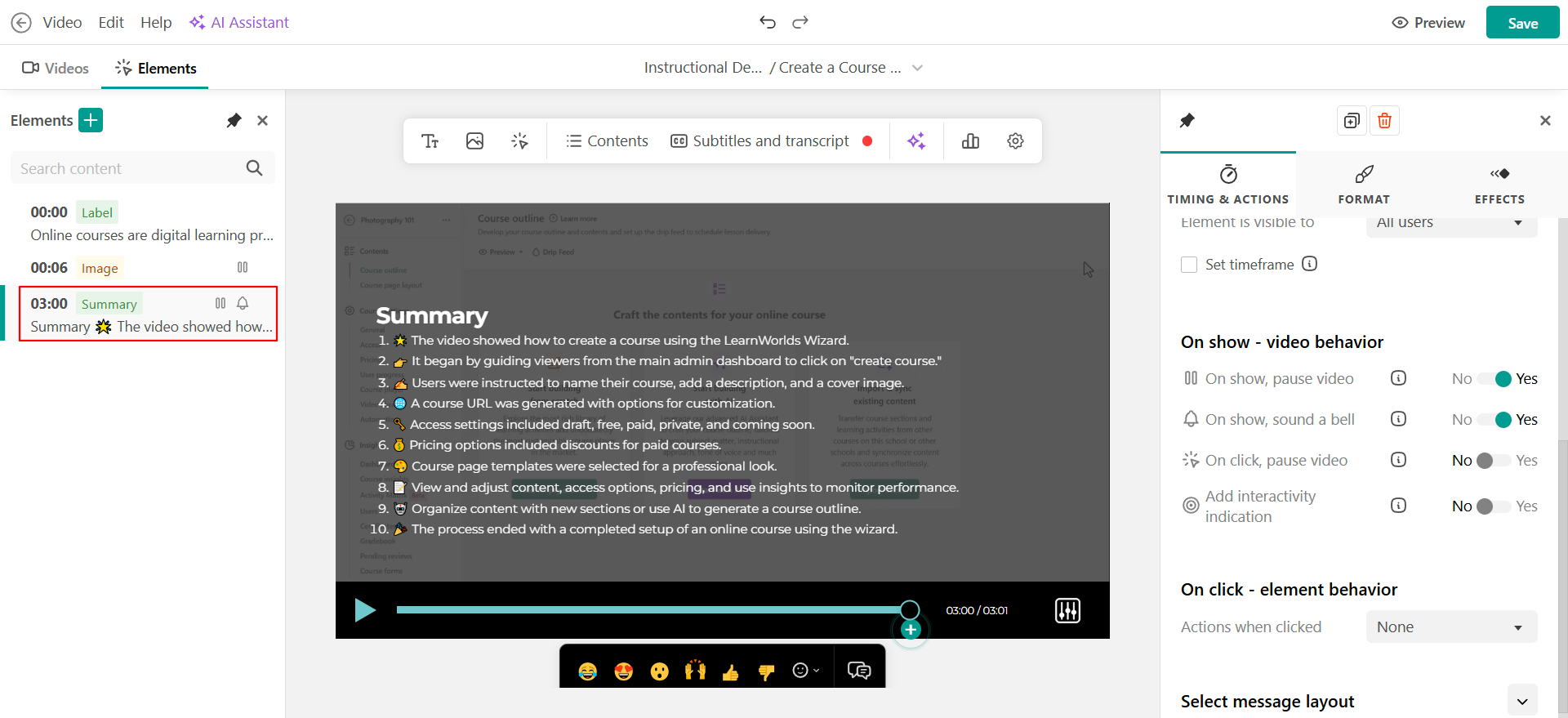Expand Select message layout section

[1522, 701]
